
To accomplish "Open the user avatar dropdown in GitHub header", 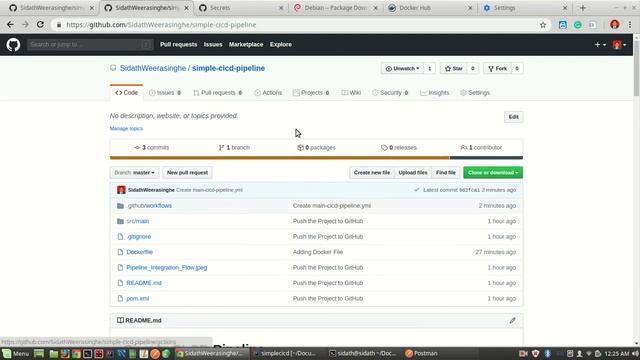I will (619, 44).
